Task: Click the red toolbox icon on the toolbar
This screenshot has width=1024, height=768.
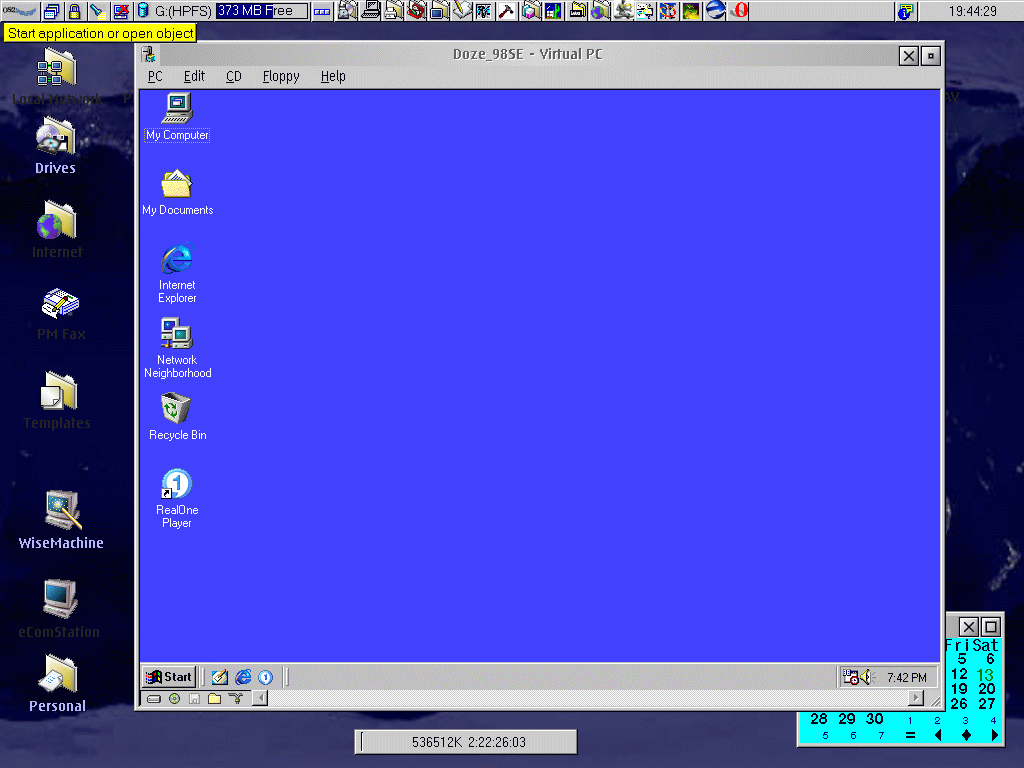Action: click(416, 10)
